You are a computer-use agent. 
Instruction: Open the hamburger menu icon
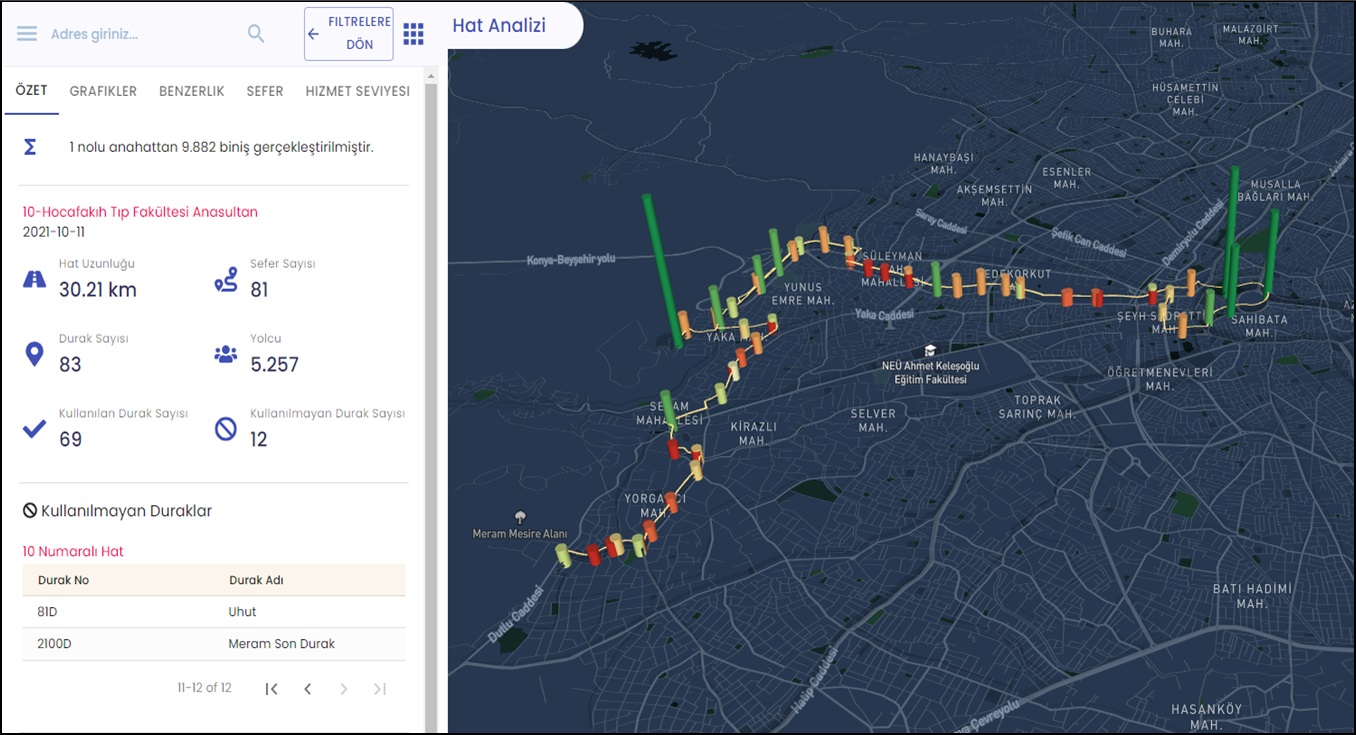click(27, 34)
